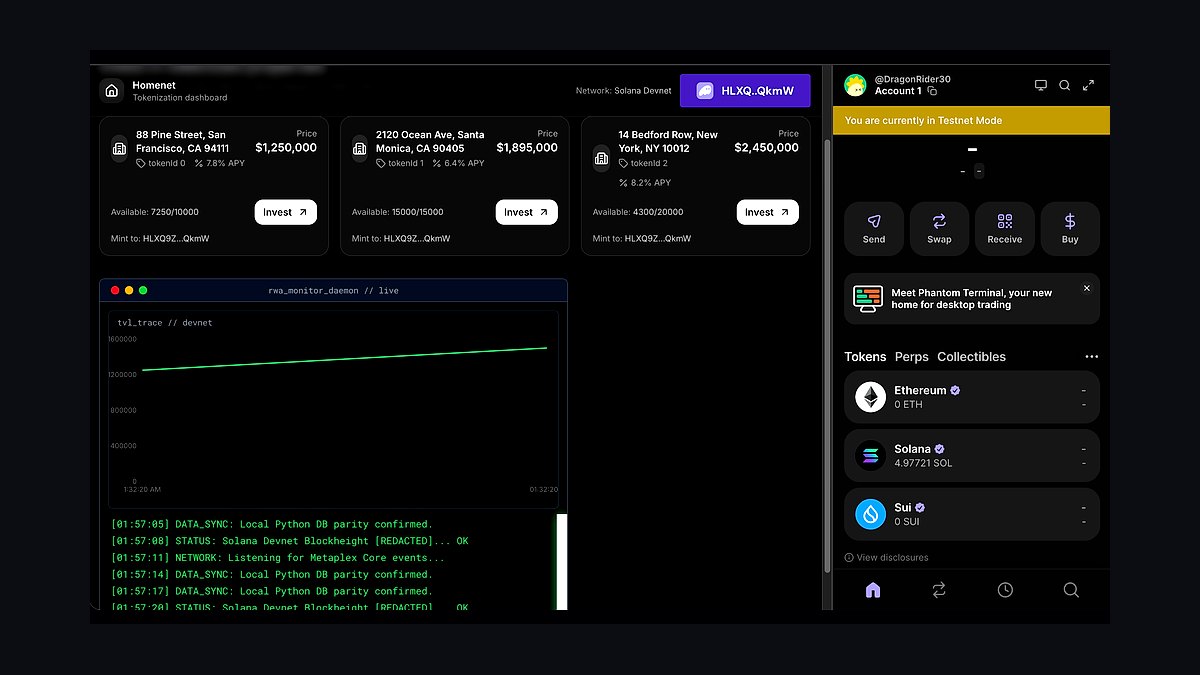Viewport: 1200px width, 675px height.
Task: Open the swap tab in bottom navigation
Action: click(x=939, y=590)
